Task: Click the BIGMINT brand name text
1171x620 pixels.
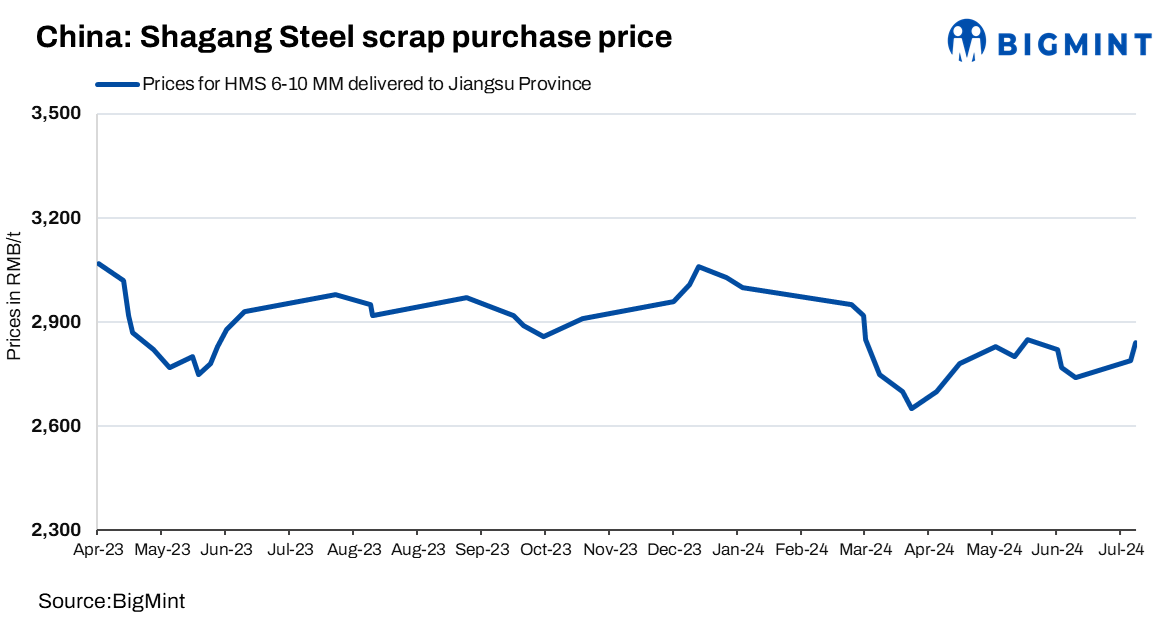Action: (1074, 43)
